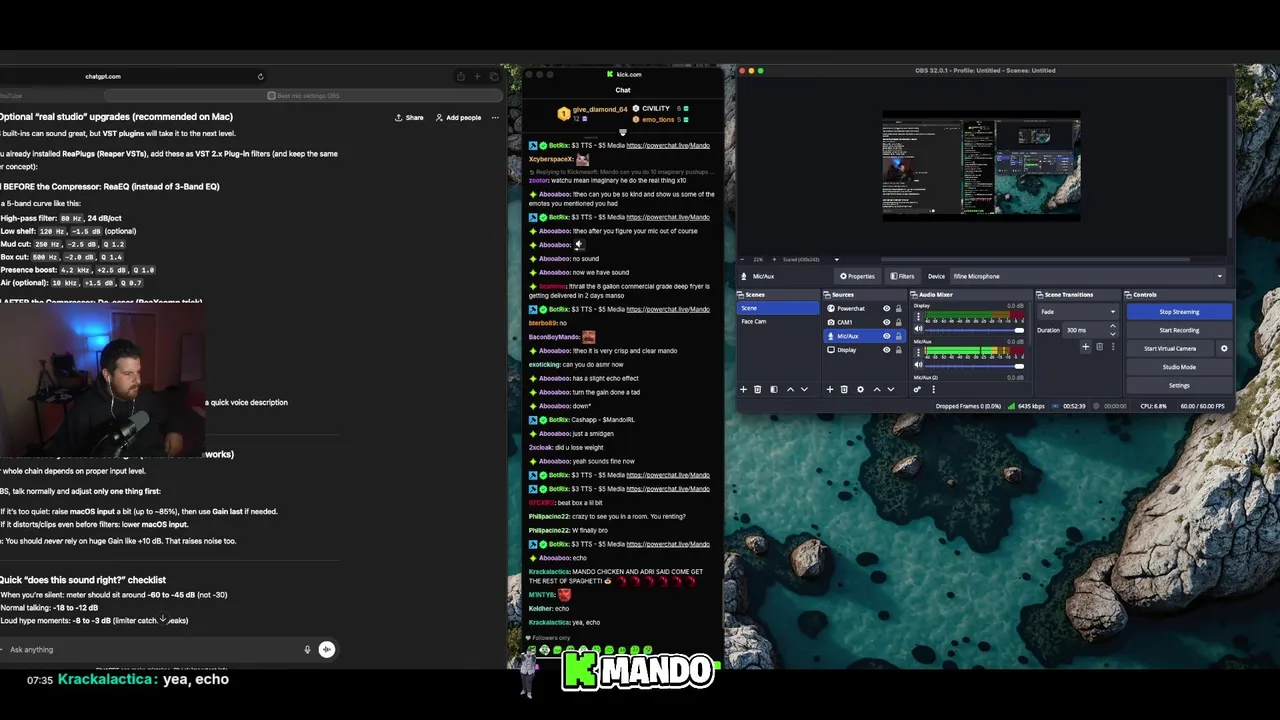Expand the fifine Microphone device dropdown
The image size is (1280, 720).
(1087, 276)
